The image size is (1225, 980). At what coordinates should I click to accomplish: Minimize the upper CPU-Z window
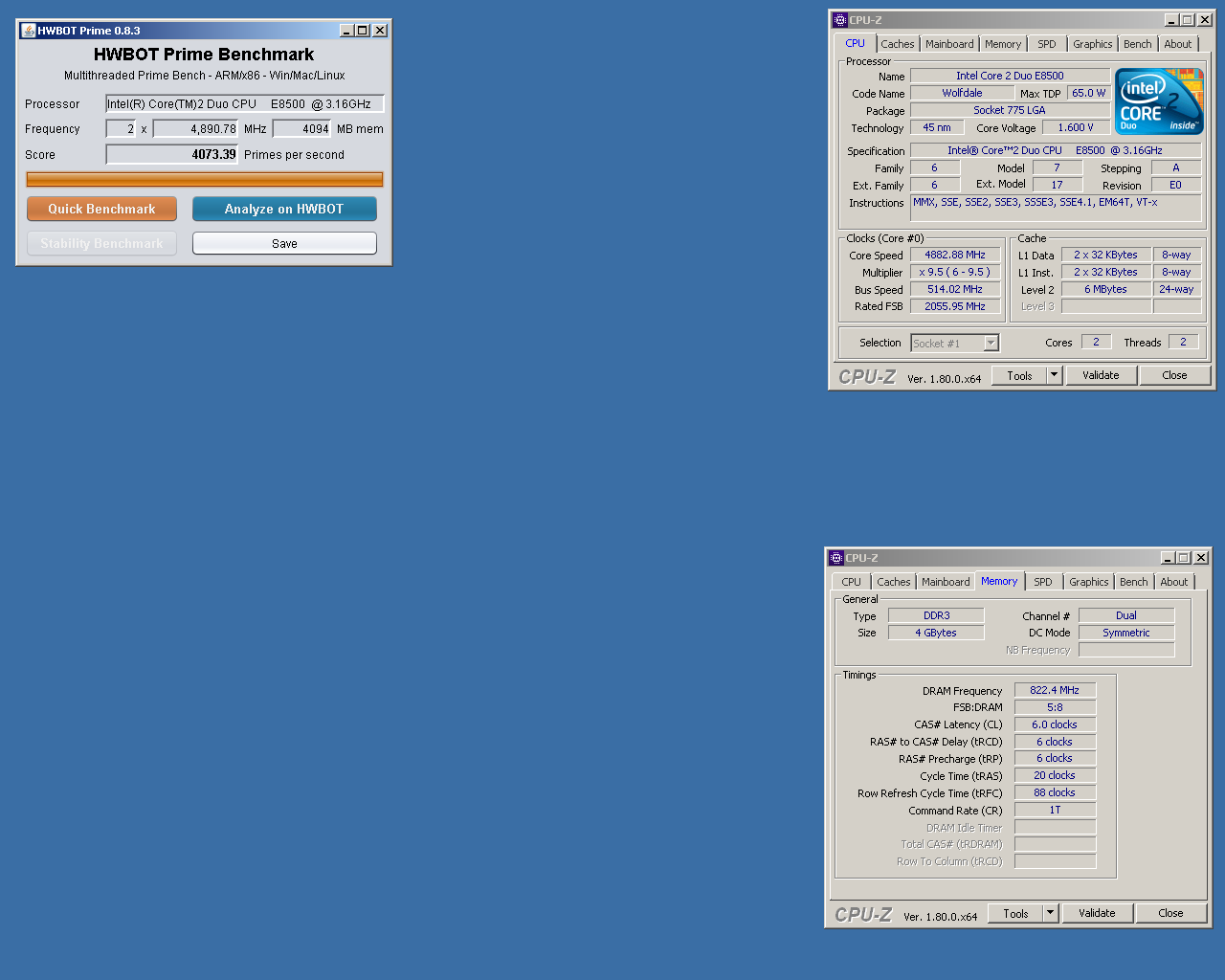pyautogui.click(x=1171, y=20)
